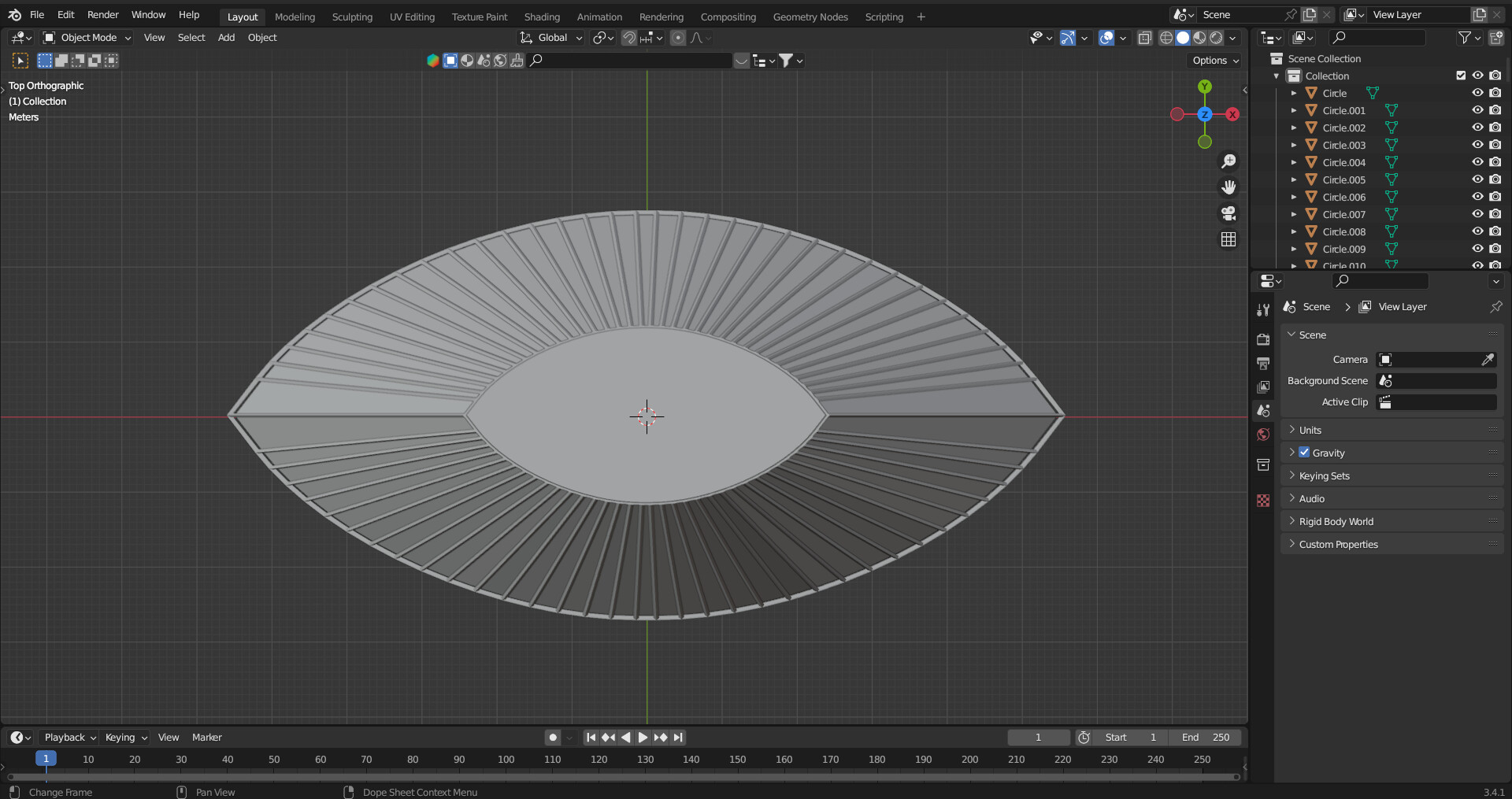
Task: Click the End frame field
Action: pos(1205,738)
